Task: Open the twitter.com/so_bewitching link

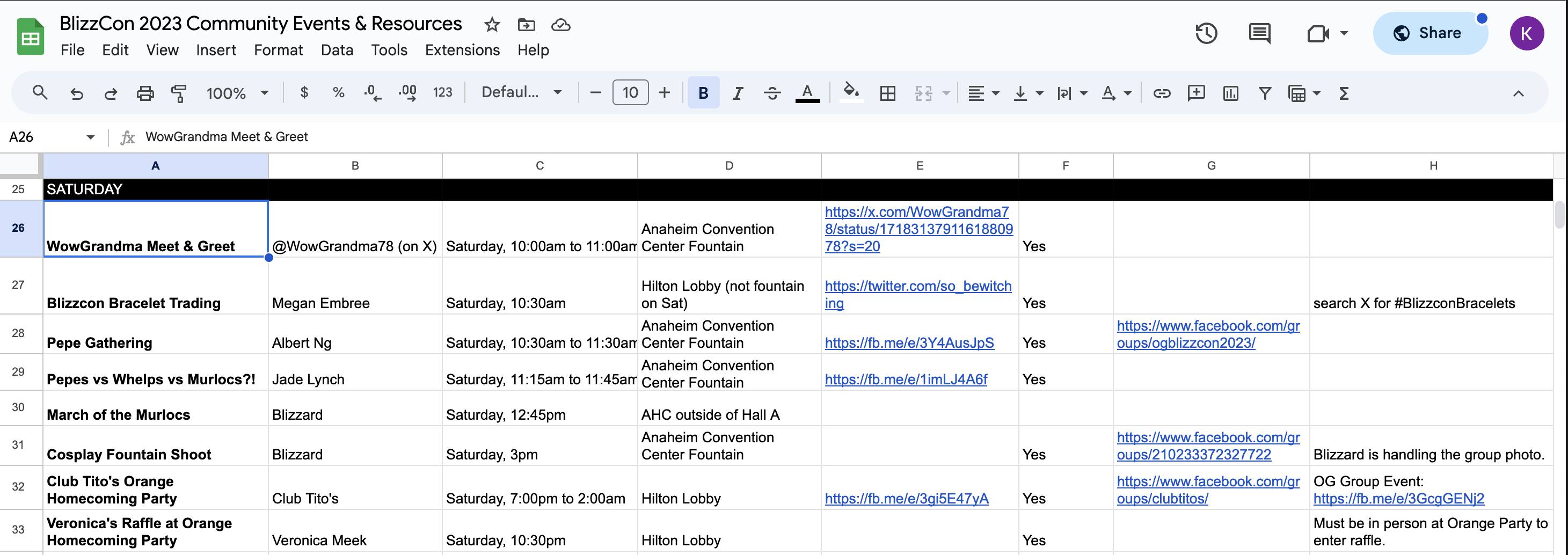Action: pos(918,295)
